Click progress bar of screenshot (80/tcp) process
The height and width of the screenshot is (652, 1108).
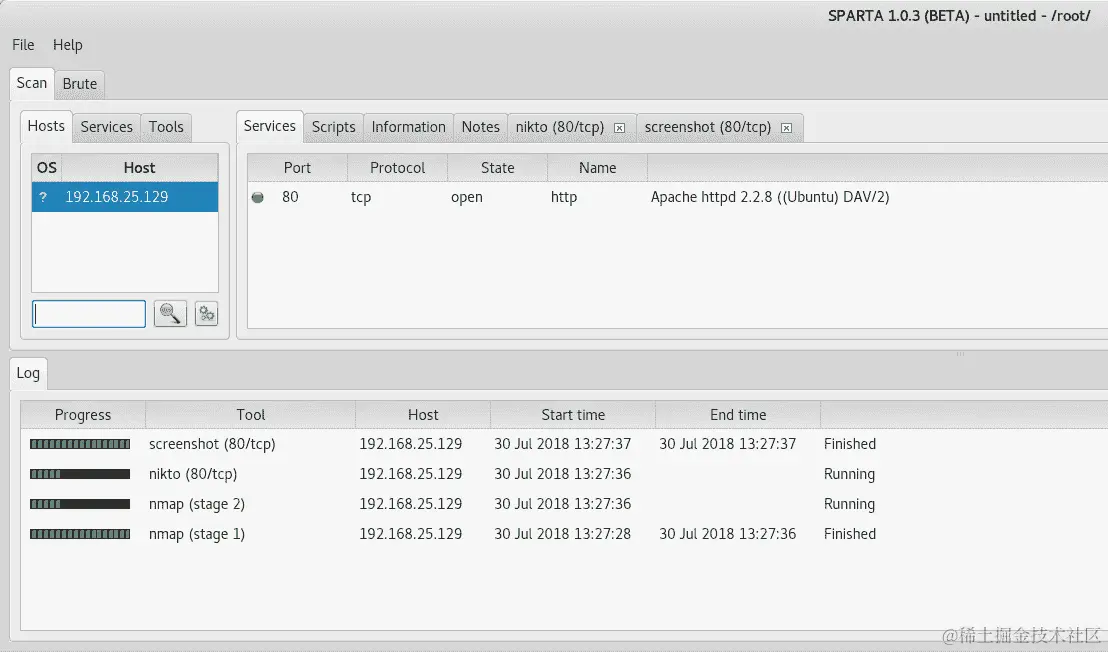tap(80, 444)
